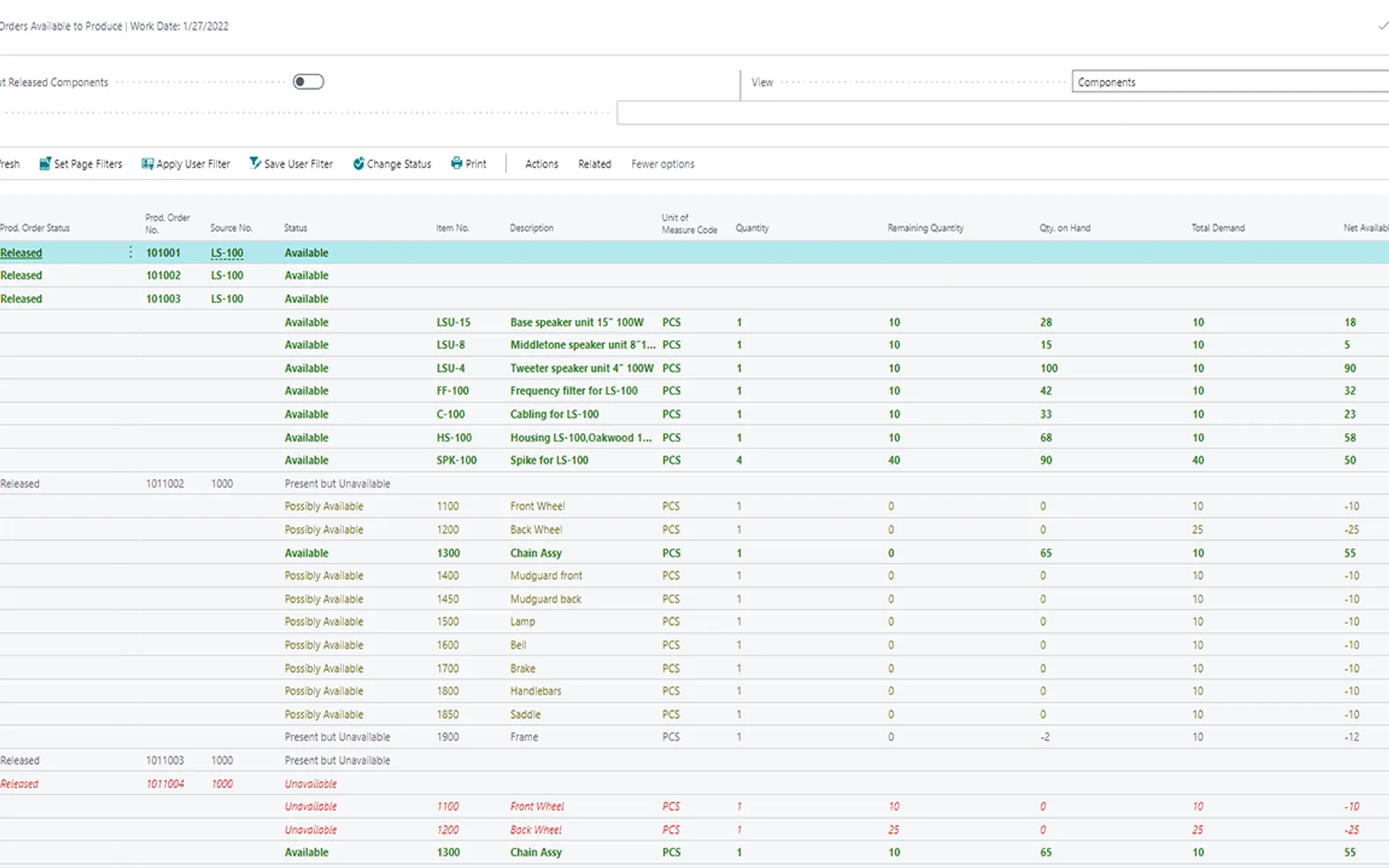Sort by the Qty. on Hand column header
The height and width of the screenshot is (868, 1389).
pyautogui.click(x=1065, y=228)
